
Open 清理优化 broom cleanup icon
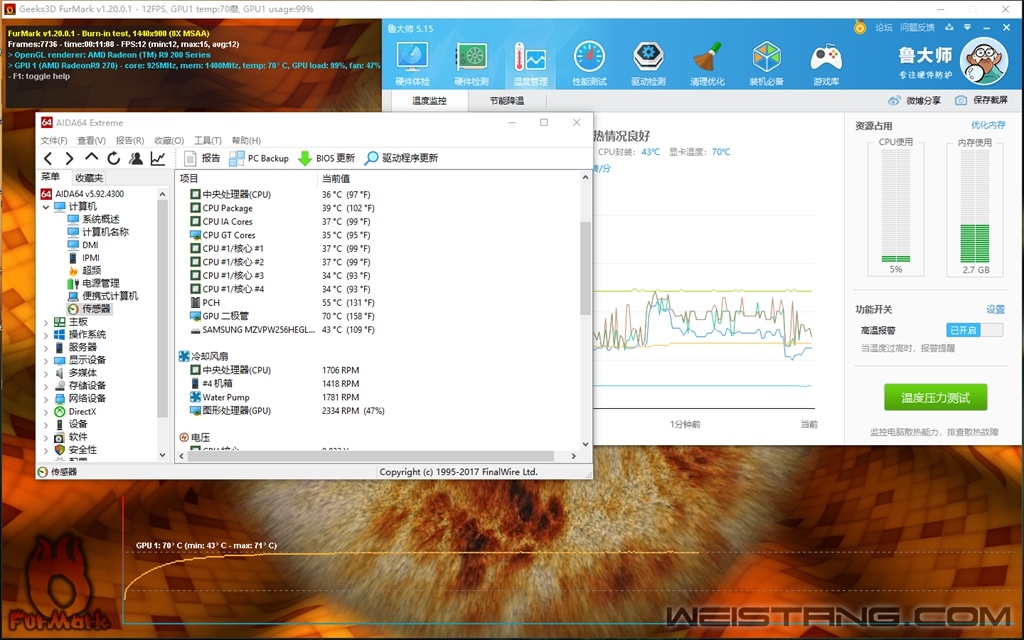(707, 63)
